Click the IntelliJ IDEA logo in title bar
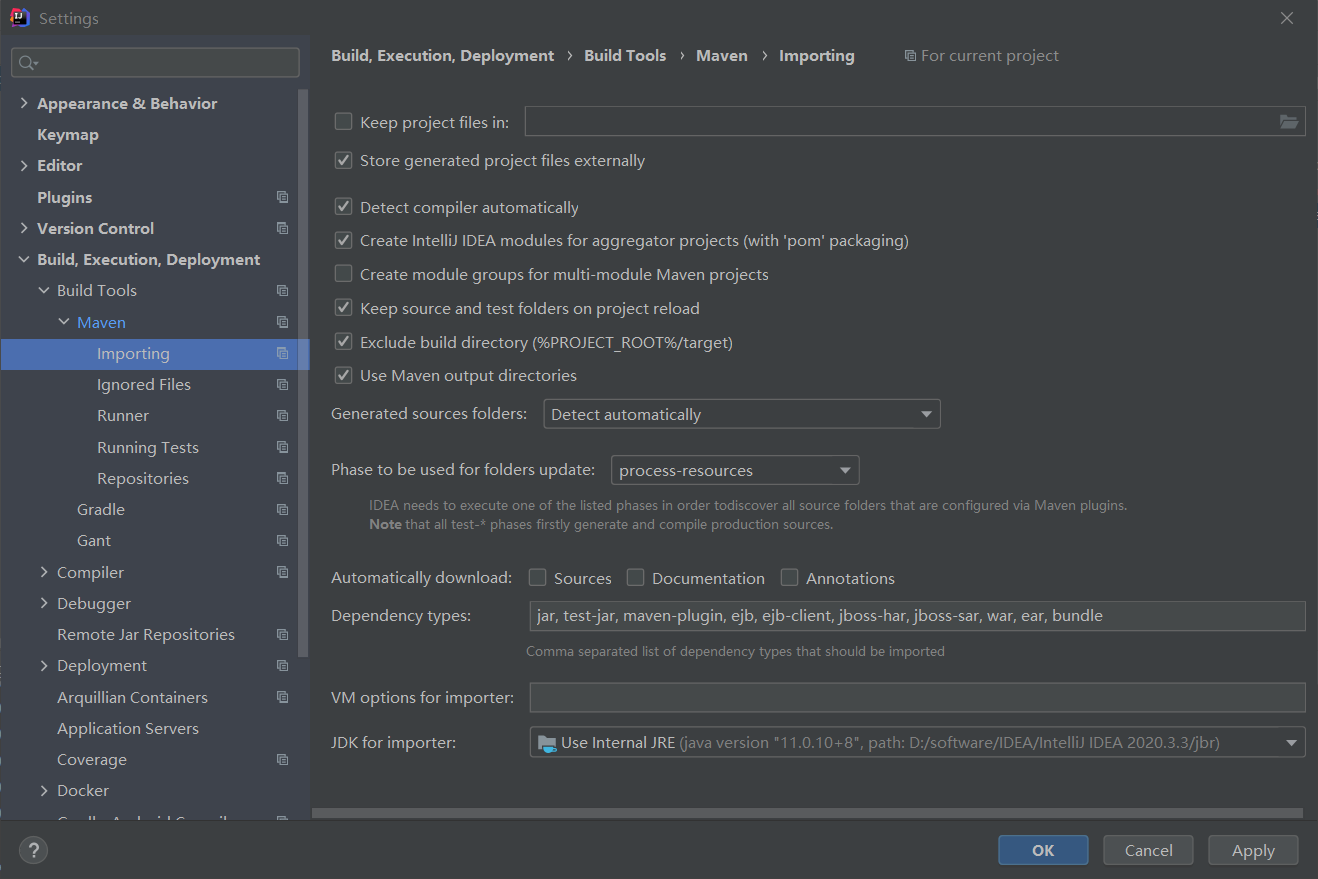 point(18,18)
